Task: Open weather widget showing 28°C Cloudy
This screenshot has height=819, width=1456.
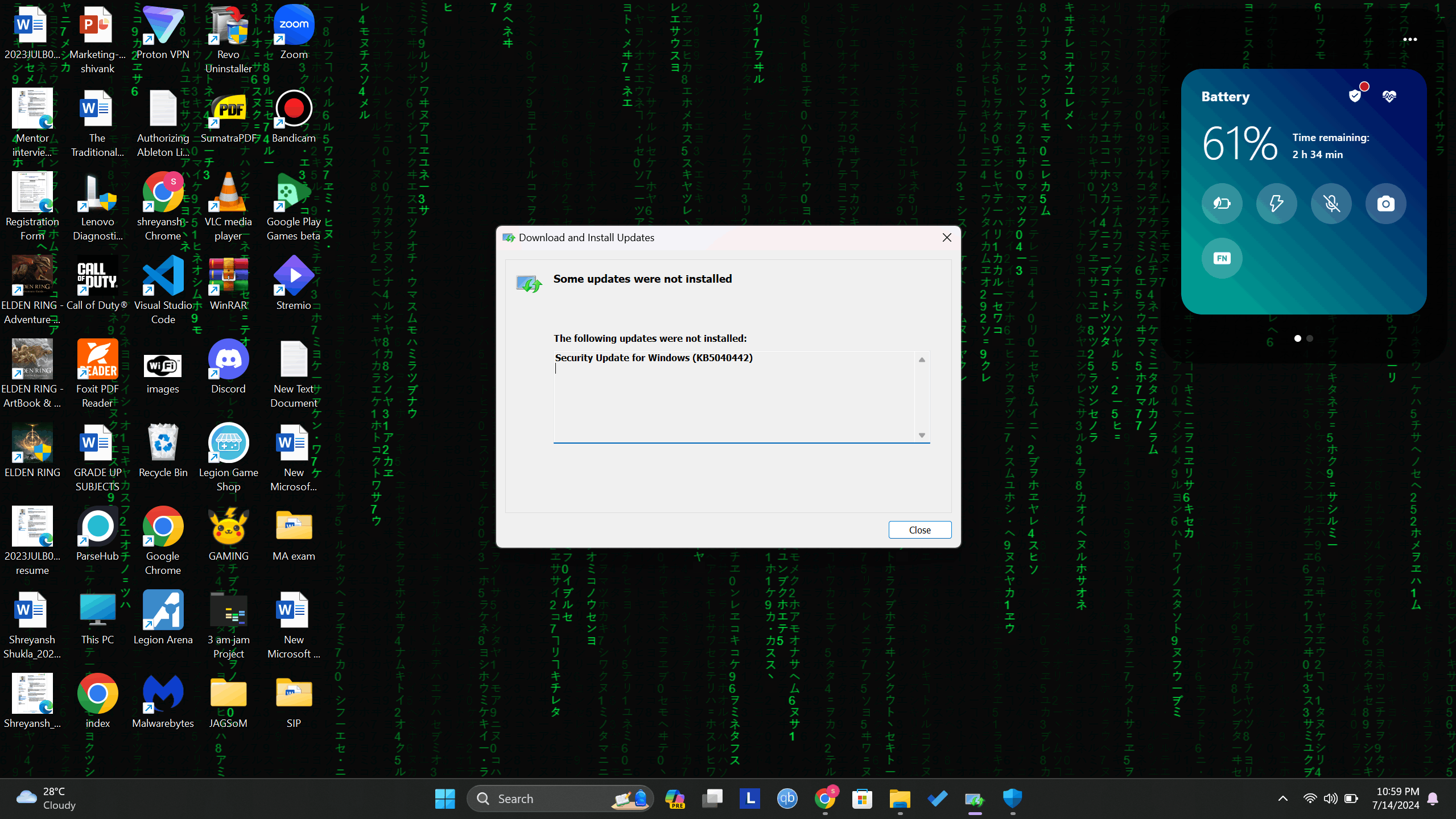Action: point(47,799)
